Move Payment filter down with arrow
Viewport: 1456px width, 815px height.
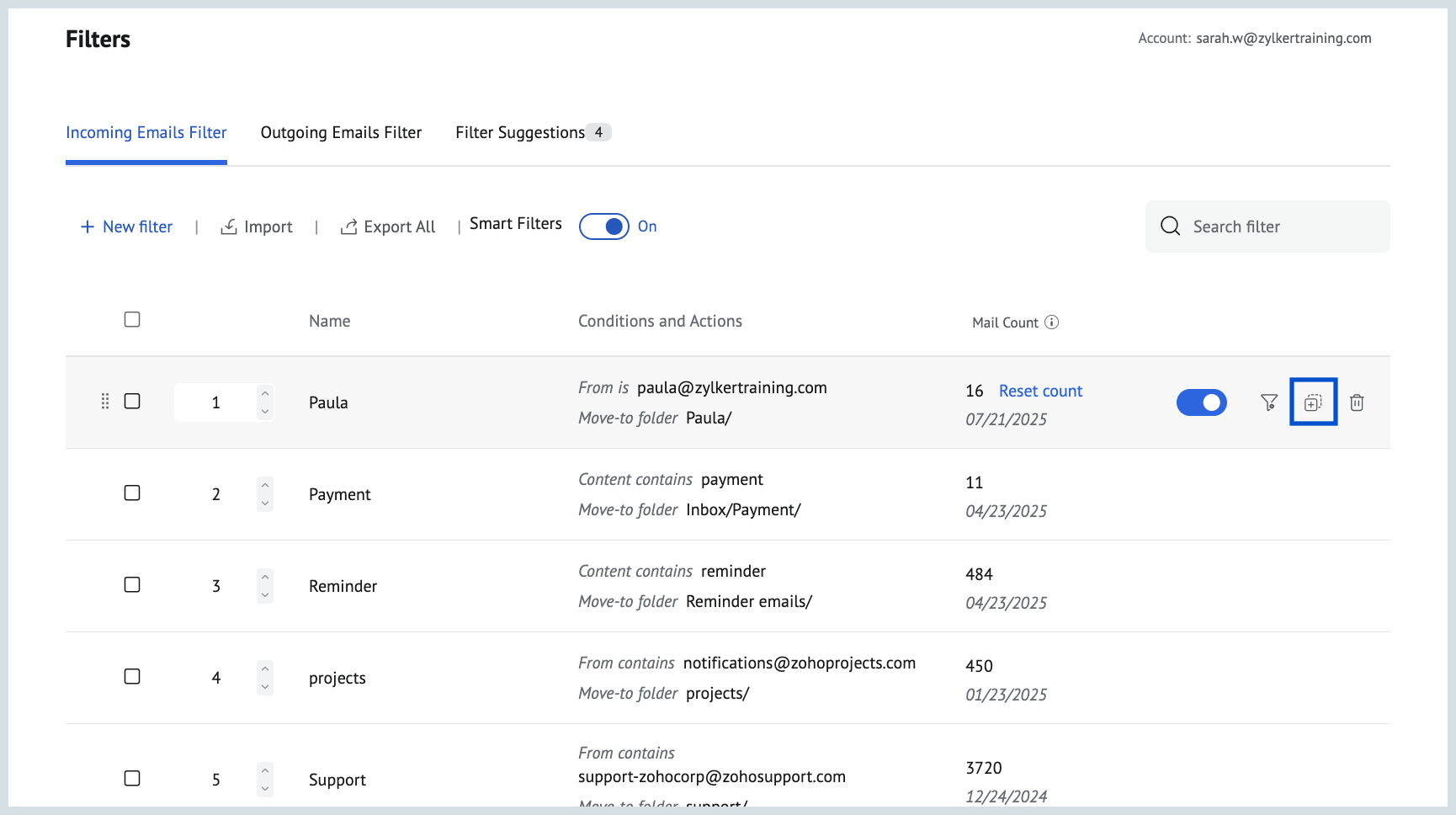coord(265,503)
